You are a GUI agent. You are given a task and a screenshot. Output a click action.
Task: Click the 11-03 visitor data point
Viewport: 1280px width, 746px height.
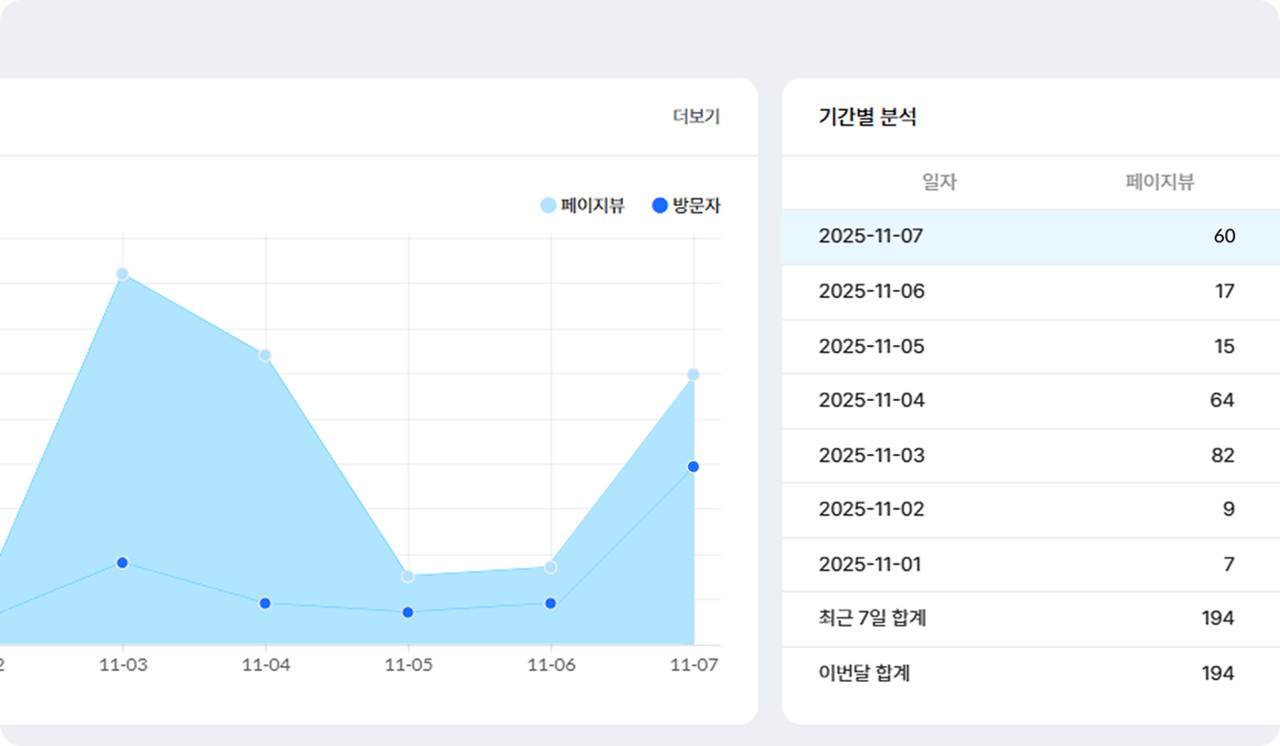[x=122, y=563]
